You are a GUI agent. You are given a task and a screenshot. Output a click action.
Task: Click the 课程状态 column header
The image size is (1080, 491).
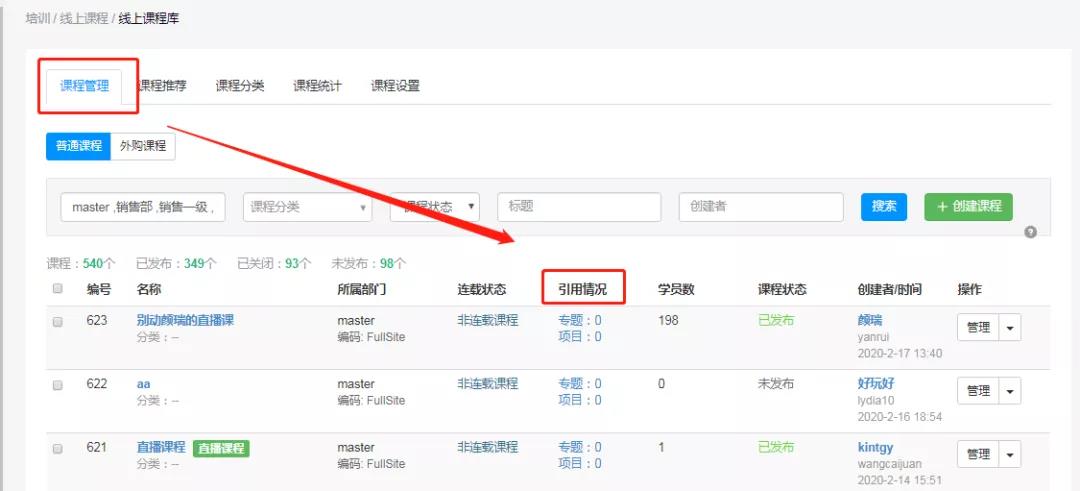point(782,289)
